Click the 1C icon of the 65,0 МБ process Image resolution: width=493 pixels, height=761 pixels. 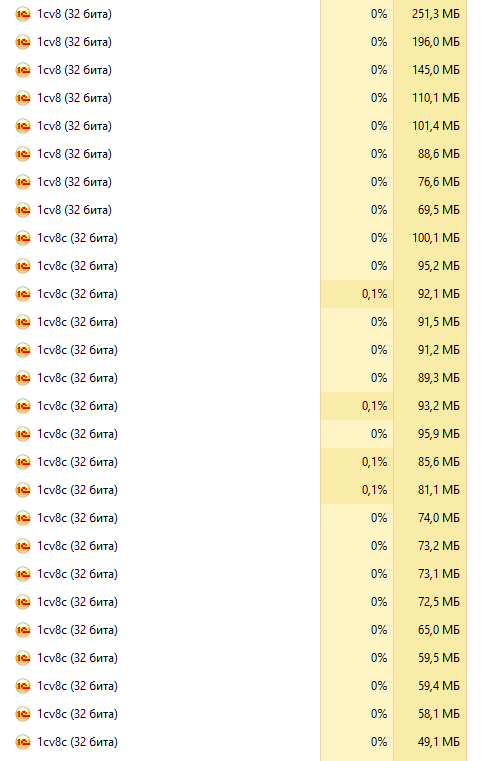(23, 630)
